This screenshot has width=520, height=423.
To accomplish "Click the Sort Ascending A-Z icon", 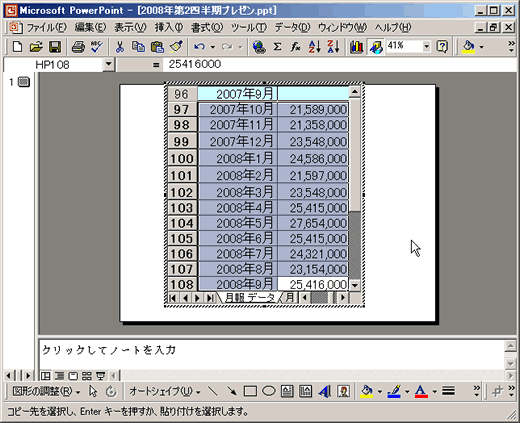I will pos(315,47).
